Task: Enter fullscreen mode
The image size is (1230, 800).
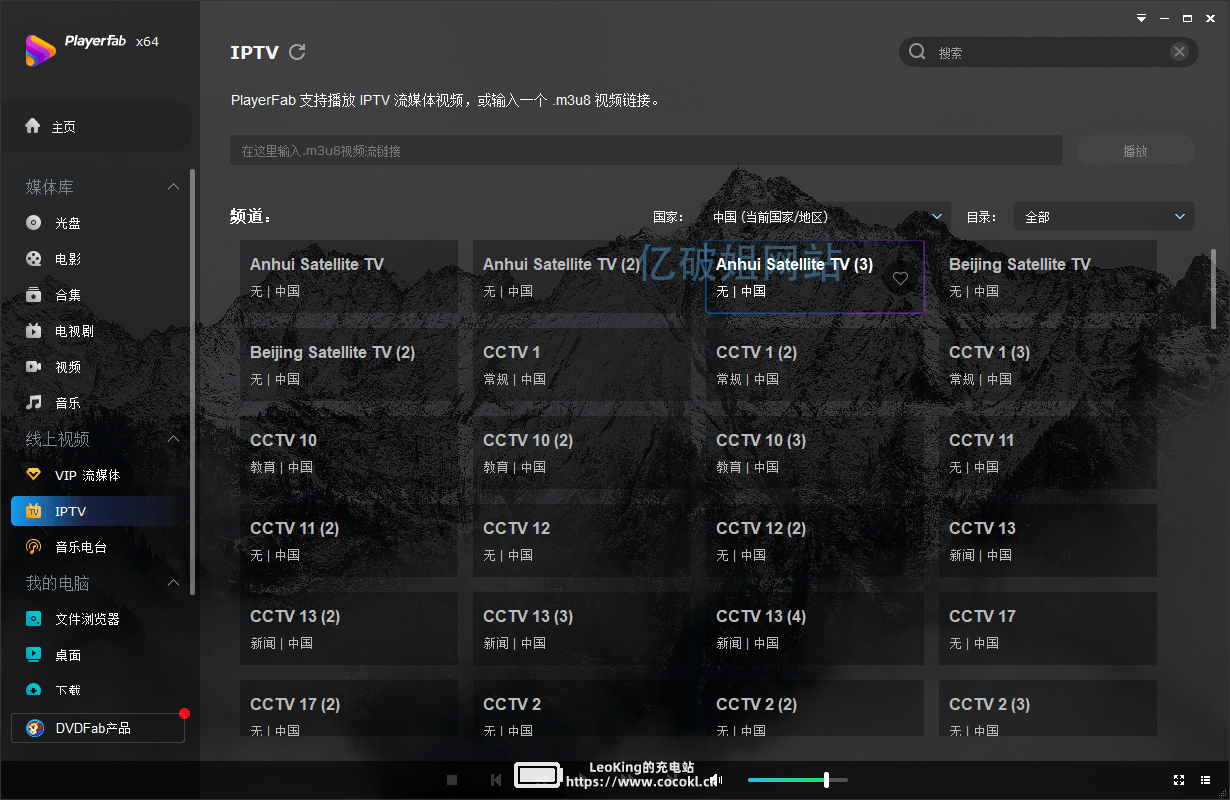Action: tap(1179, 780)
